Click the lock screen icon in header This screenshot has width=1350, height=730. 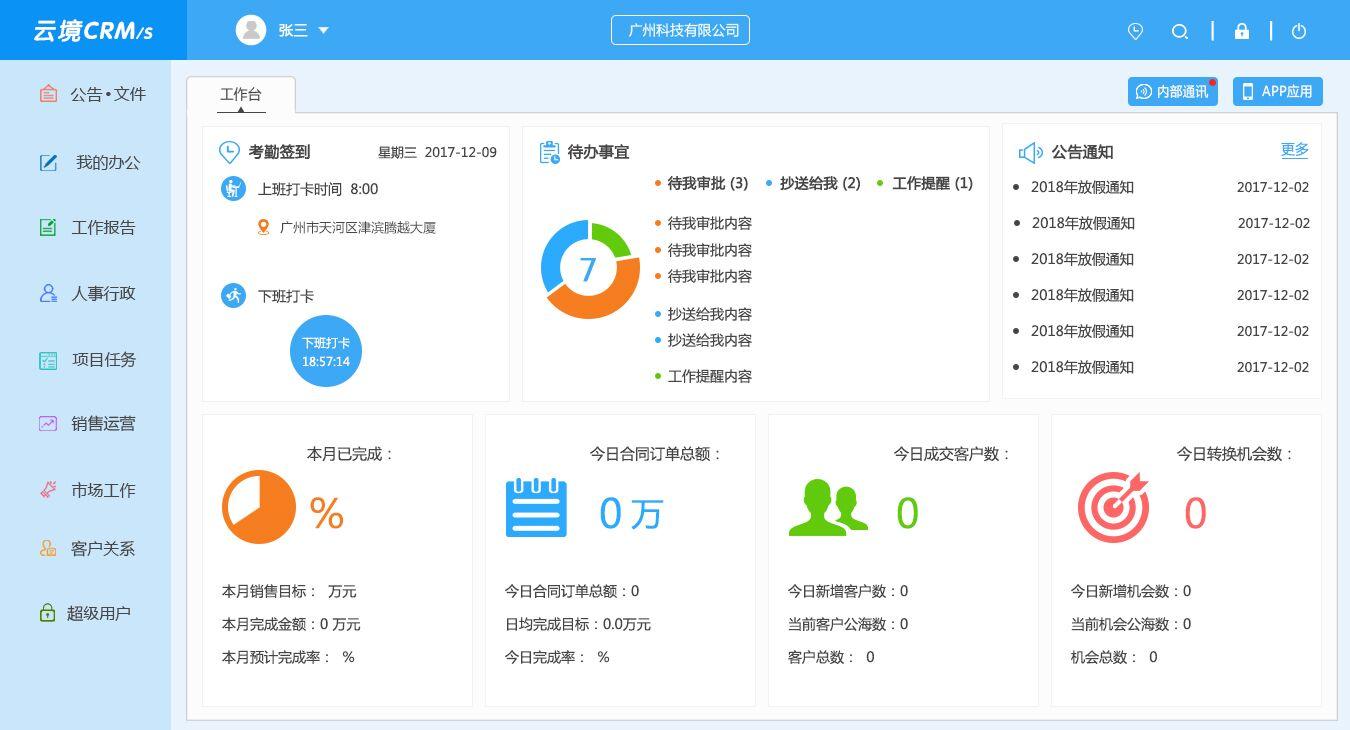click(x=1242, y=31)
